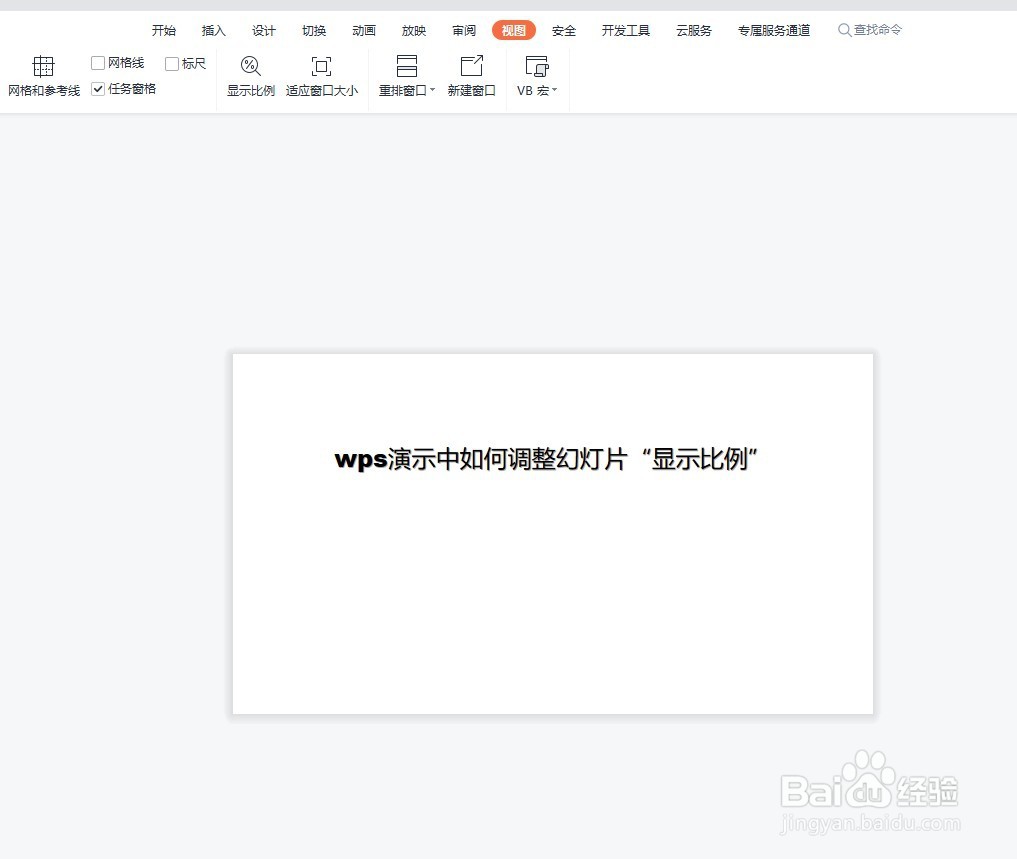
Task: Click the magnifier icon in 查找命令
Action: point(844,30)
